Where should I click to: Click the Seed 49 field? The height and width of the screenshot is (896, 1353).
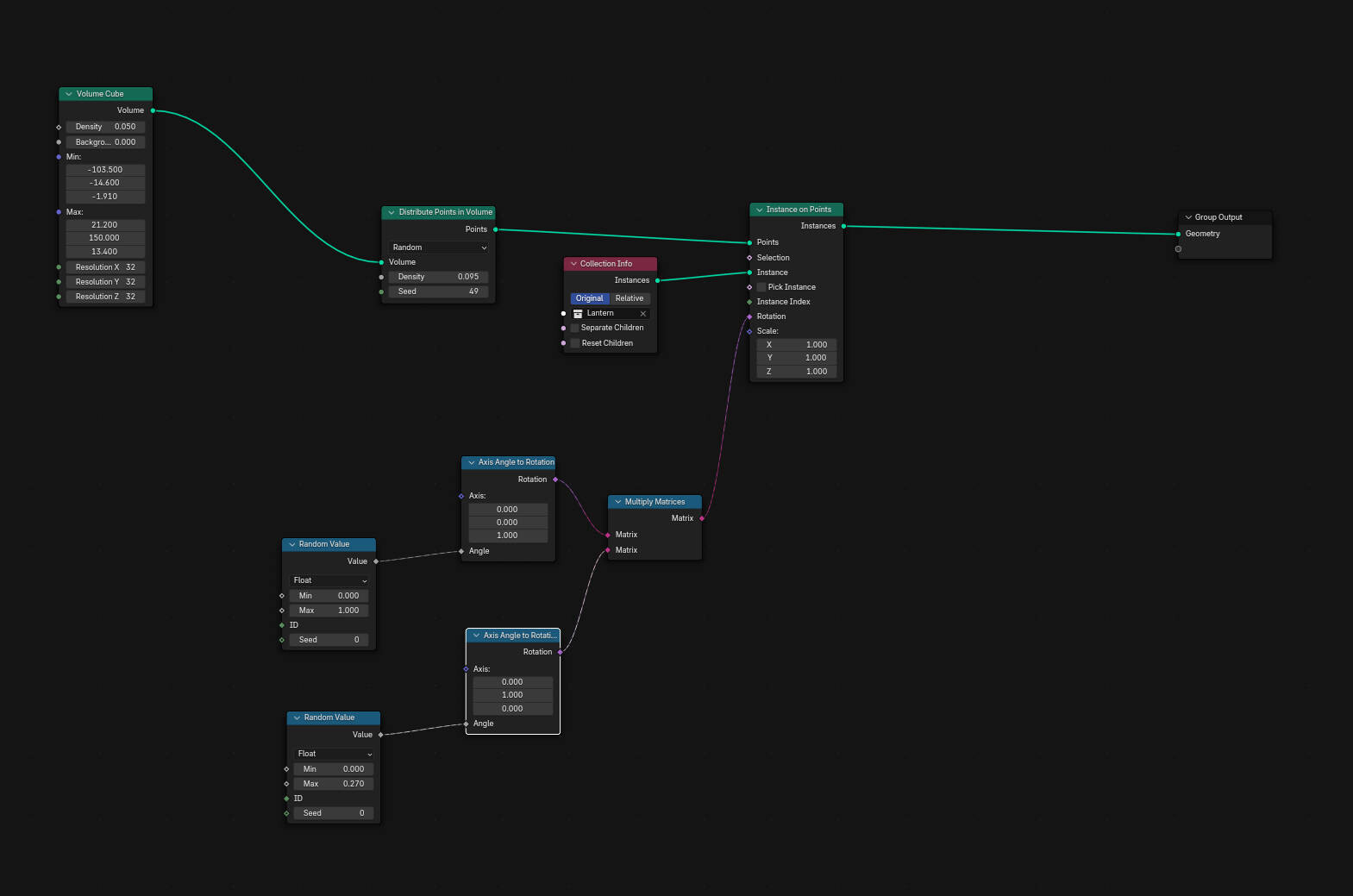pyautogui.click(x=439, y=291)
